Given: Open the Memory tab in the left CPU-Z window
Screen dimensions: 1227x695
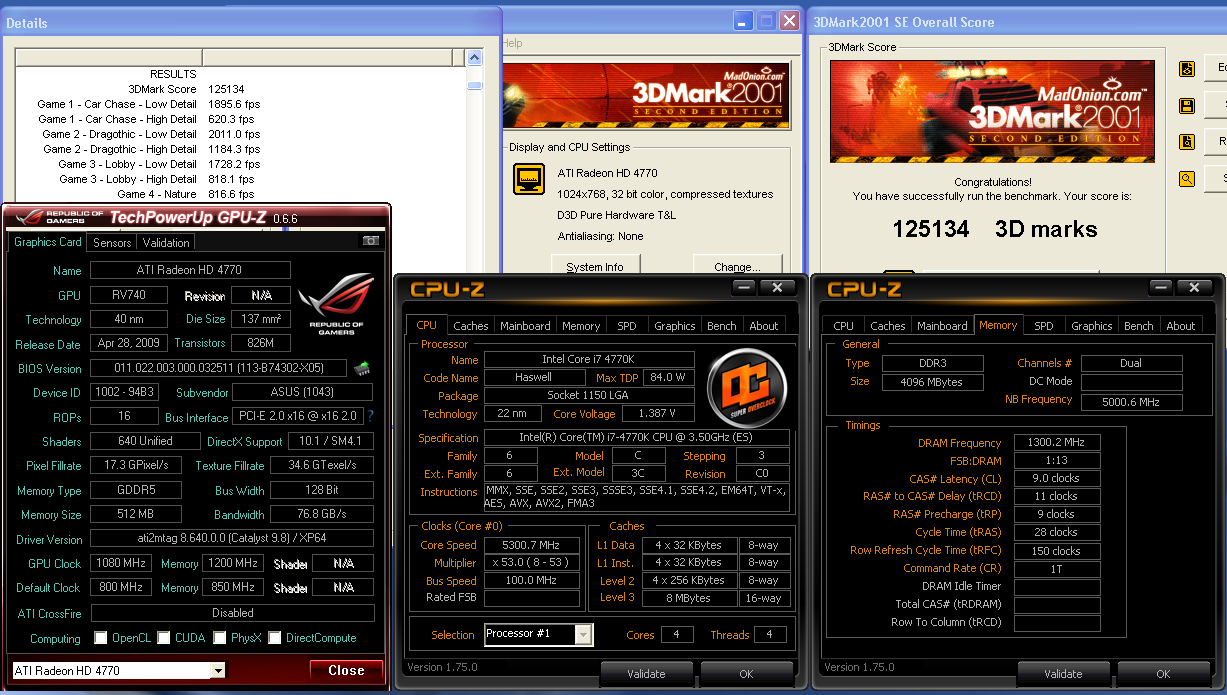Looking at the screenshot, I should 581,326.
